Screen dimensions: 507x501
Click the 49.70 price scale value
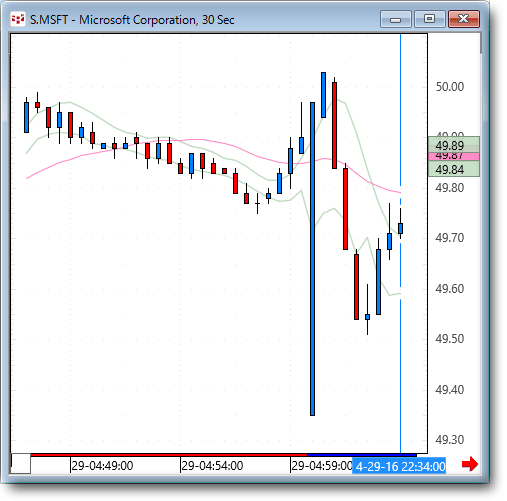click(x=450, y=238)
